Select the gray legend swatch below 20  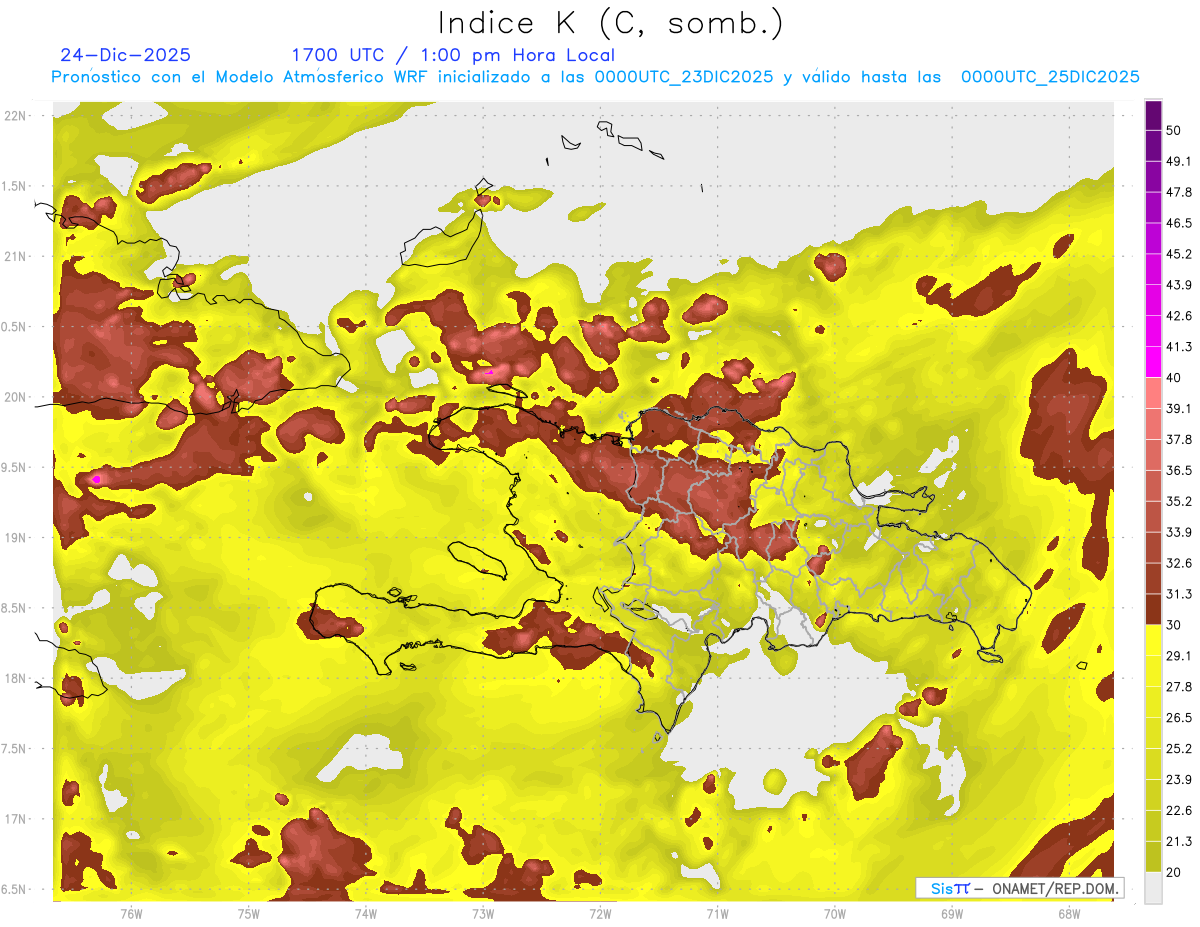tap(1153, 887)
